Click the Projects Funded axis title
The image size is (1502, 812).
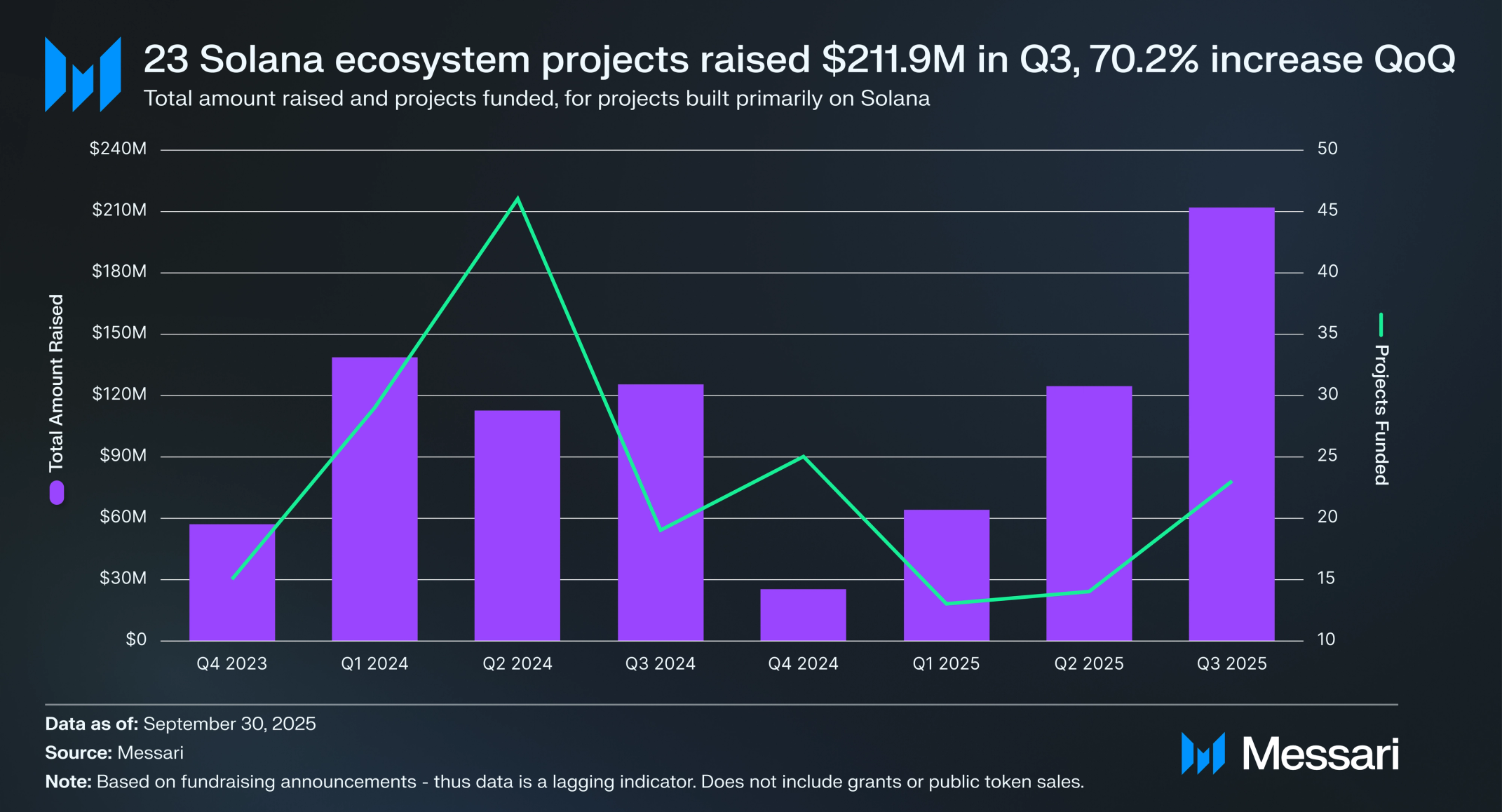pos(1381,414)
